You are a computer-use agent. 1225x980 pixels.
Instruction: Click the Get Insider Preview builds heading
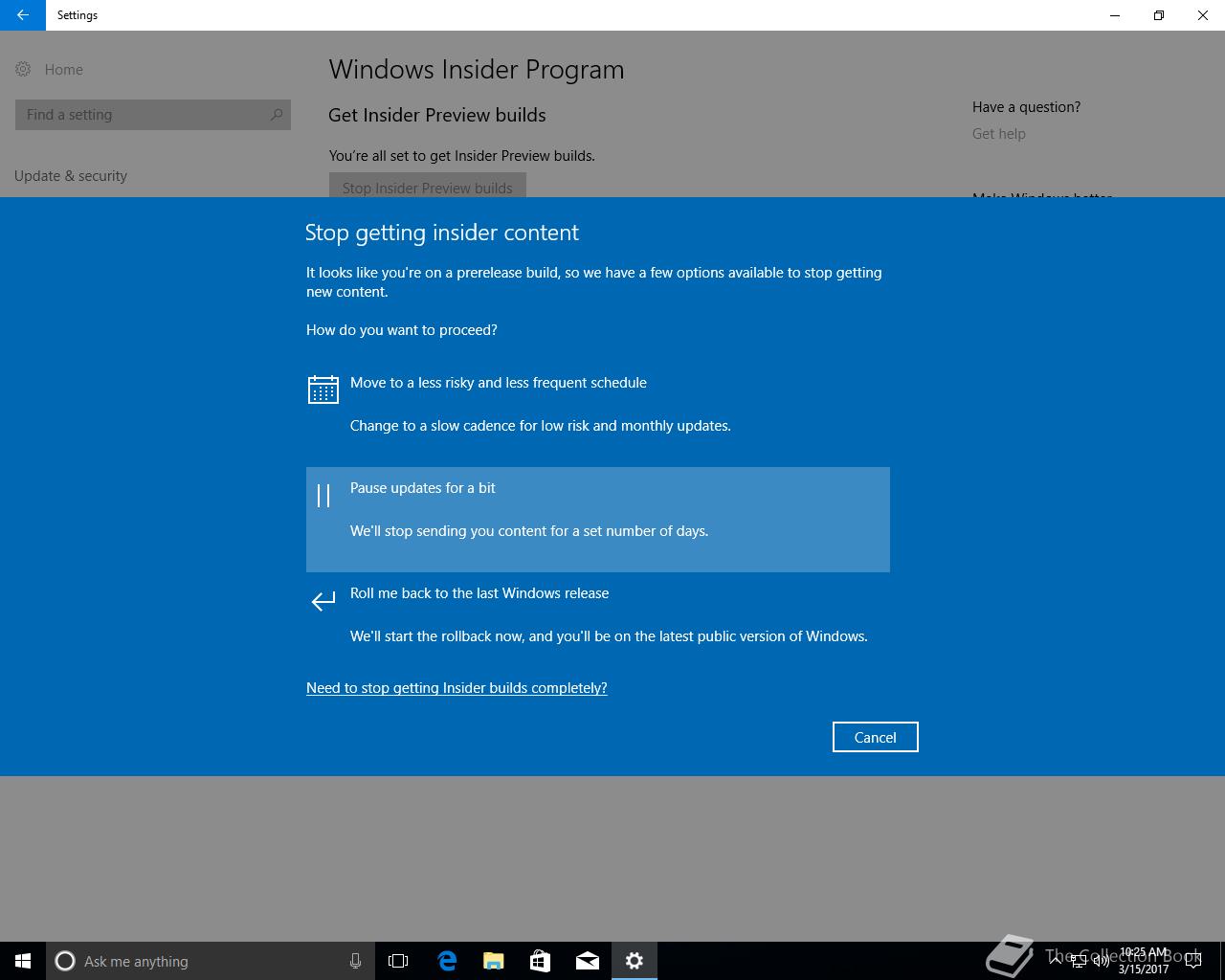(x=437, y=115)
